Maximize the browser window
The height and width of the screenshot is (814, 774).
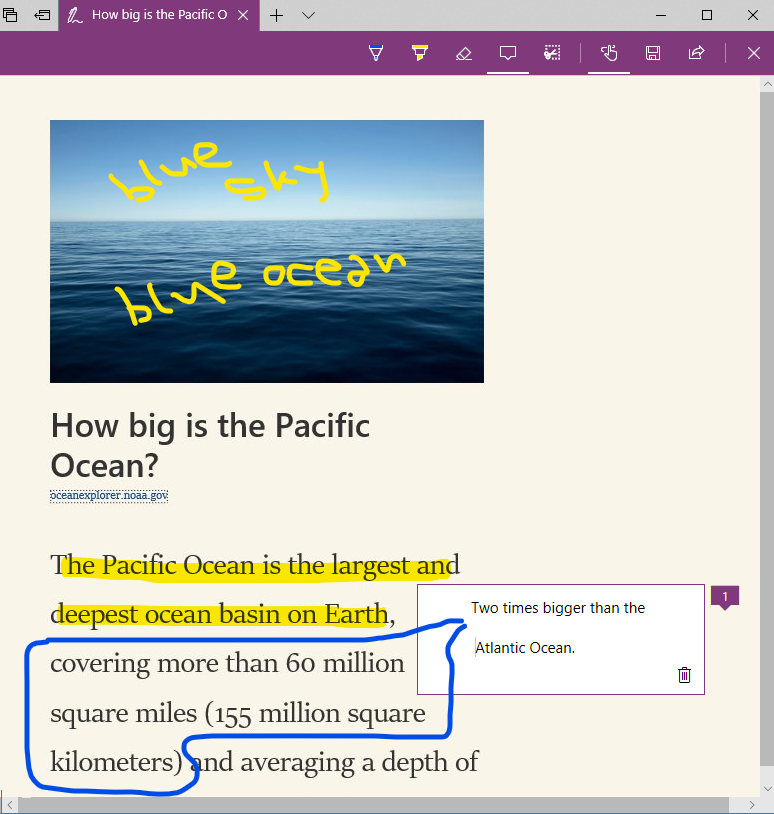pos(707,15)
